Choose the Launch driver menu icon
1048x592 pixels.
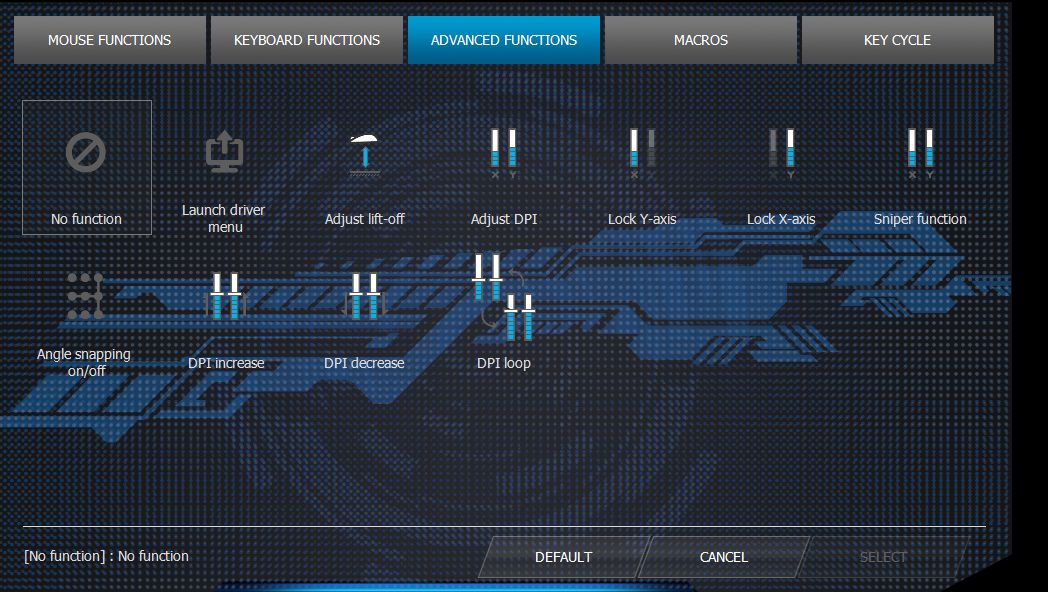[225, 152]
